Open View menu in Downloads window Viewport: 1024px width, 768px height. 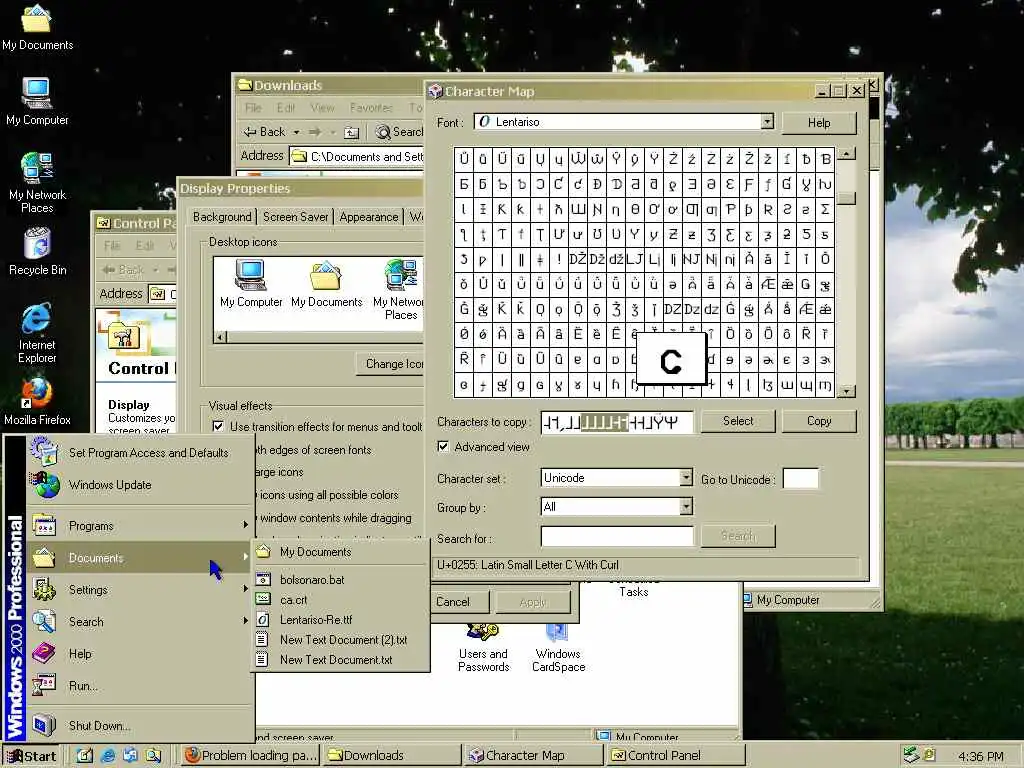pyautogui.click(x=322, y=108)
